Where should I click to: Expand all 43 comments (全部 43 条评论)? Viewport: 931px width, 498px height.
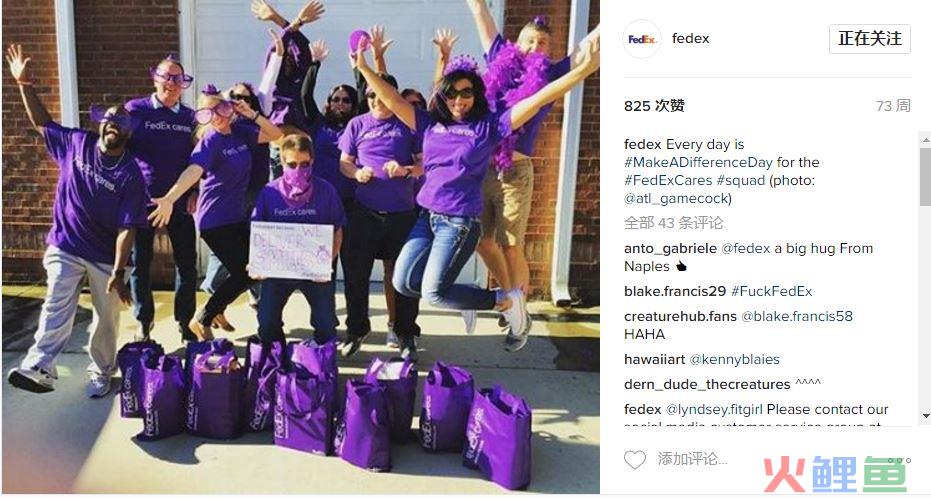point(674,223)
